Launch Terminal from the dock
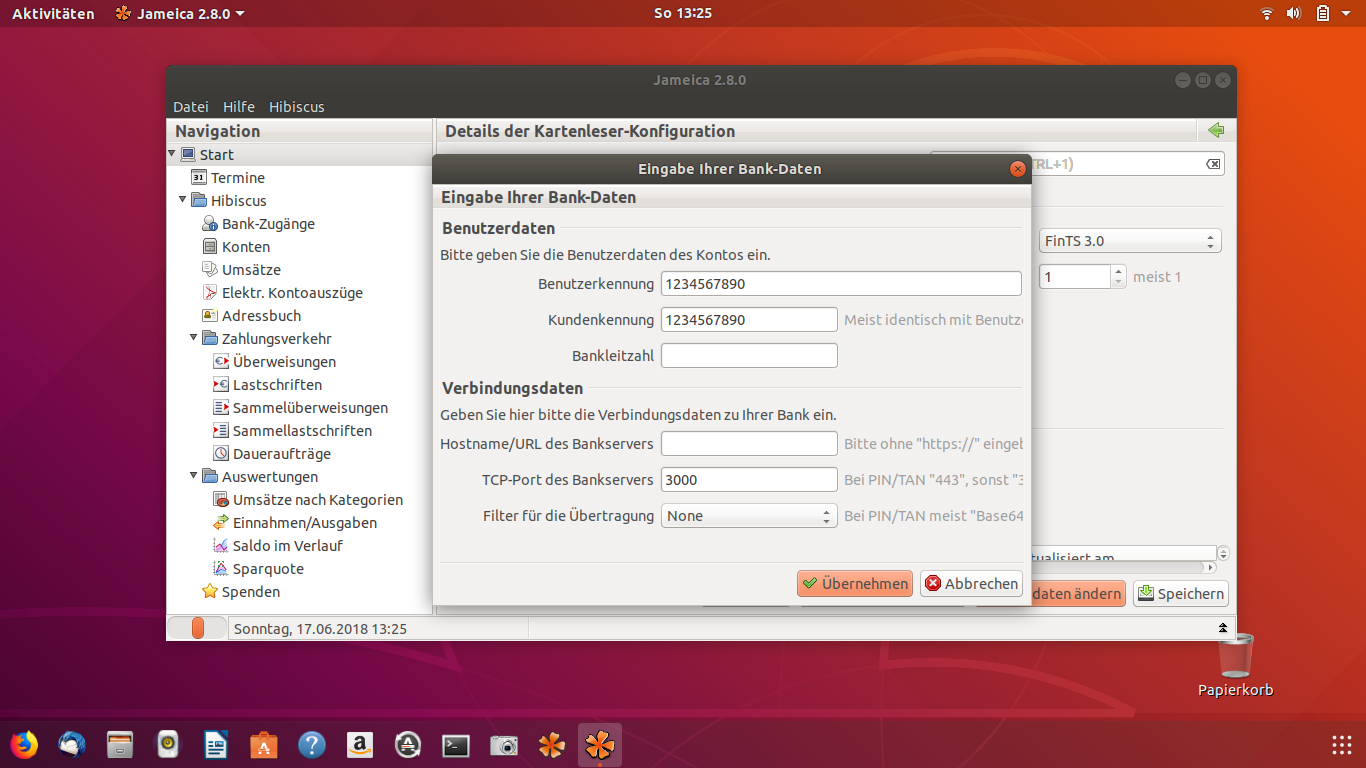 tap(456, 745)
